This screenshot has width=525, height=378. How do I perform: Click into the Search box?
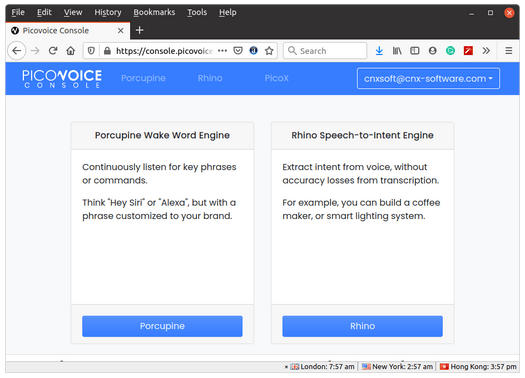coord(325,51)
